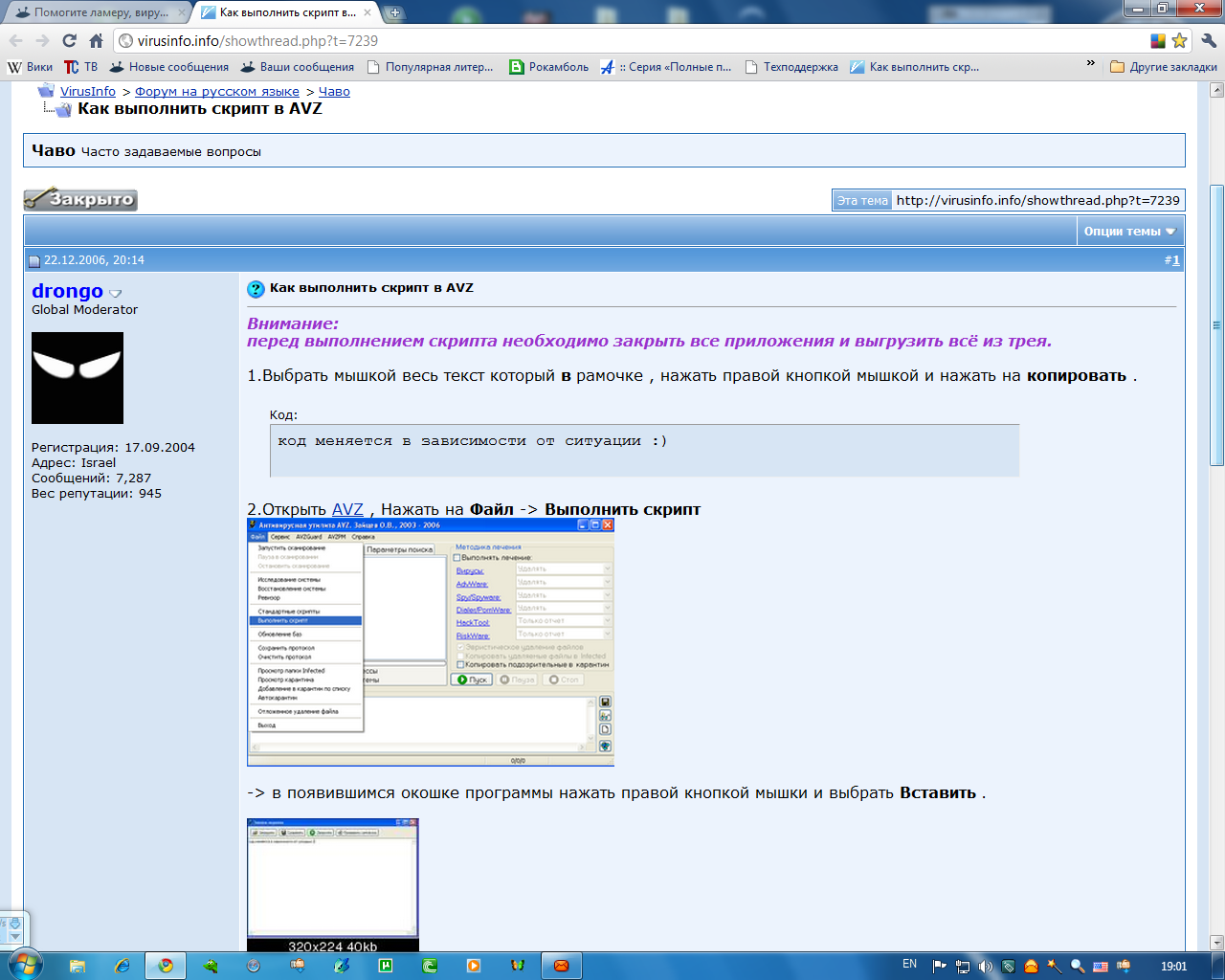Click post status icon beside date
Viewport: 1225px width, 980px height.
coord(34,260)
